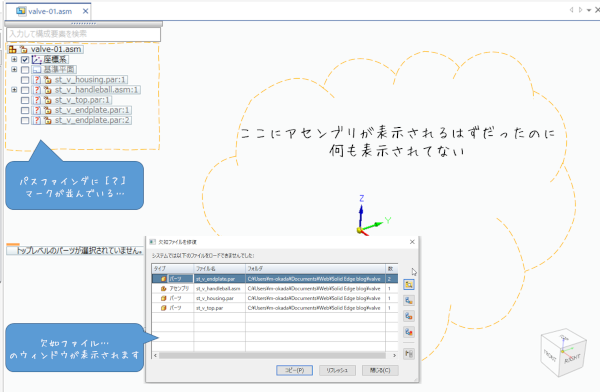Click the part icon in the st_v_top.par dialog row
This screenshot has width=600, height=392.
tap(163, 308)
